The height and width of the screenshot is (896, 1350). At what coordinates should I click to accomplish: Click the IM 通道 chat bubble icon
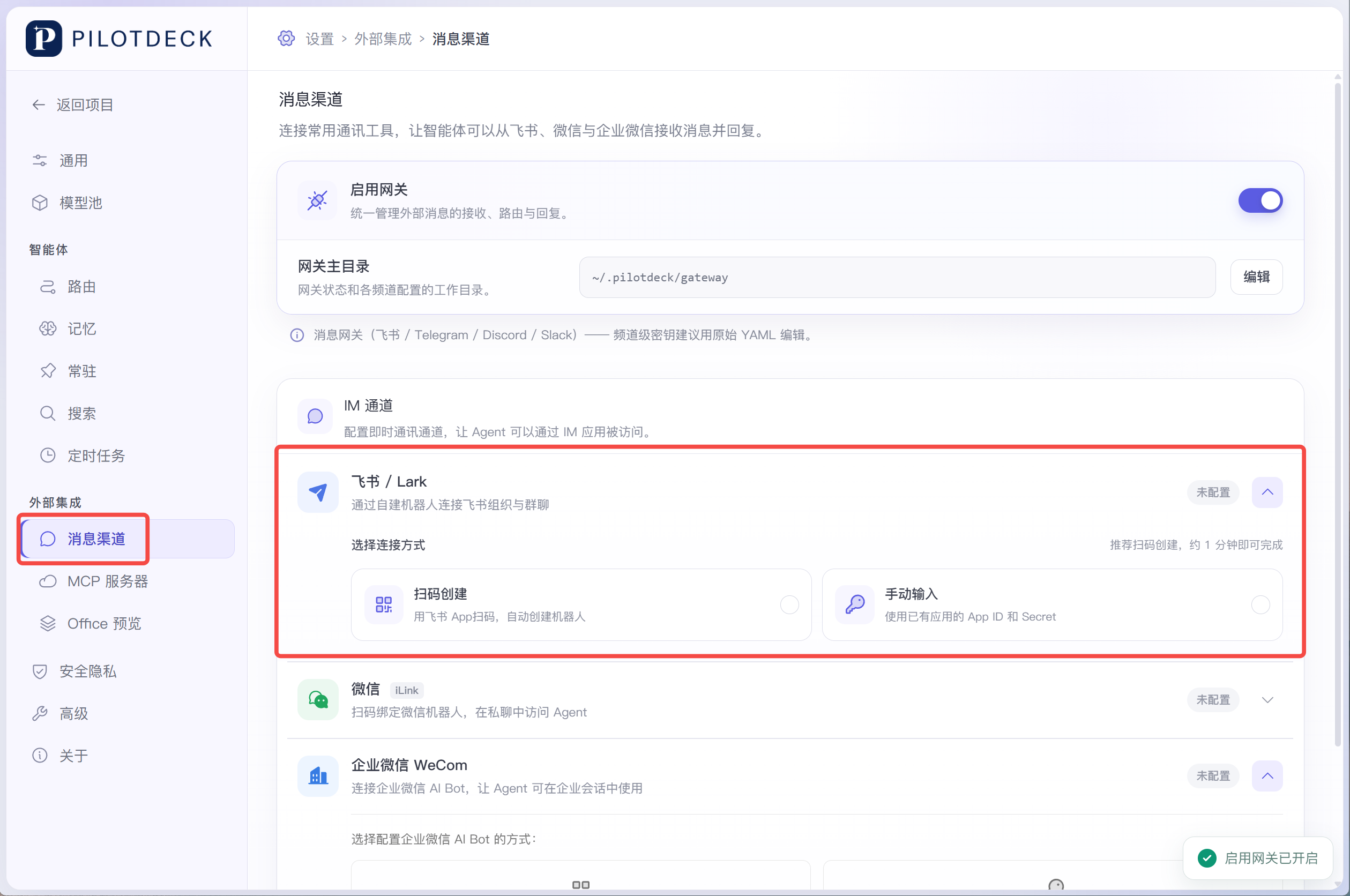[x=315, y=416]
